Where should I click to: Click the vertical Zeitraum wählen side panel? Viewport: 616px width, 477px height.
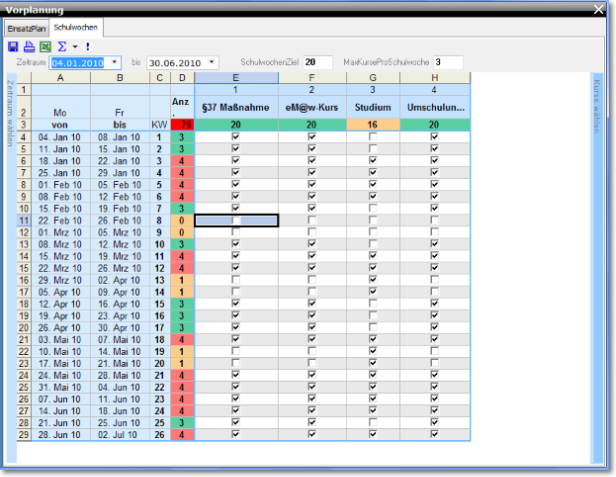(x=11, y=112)
